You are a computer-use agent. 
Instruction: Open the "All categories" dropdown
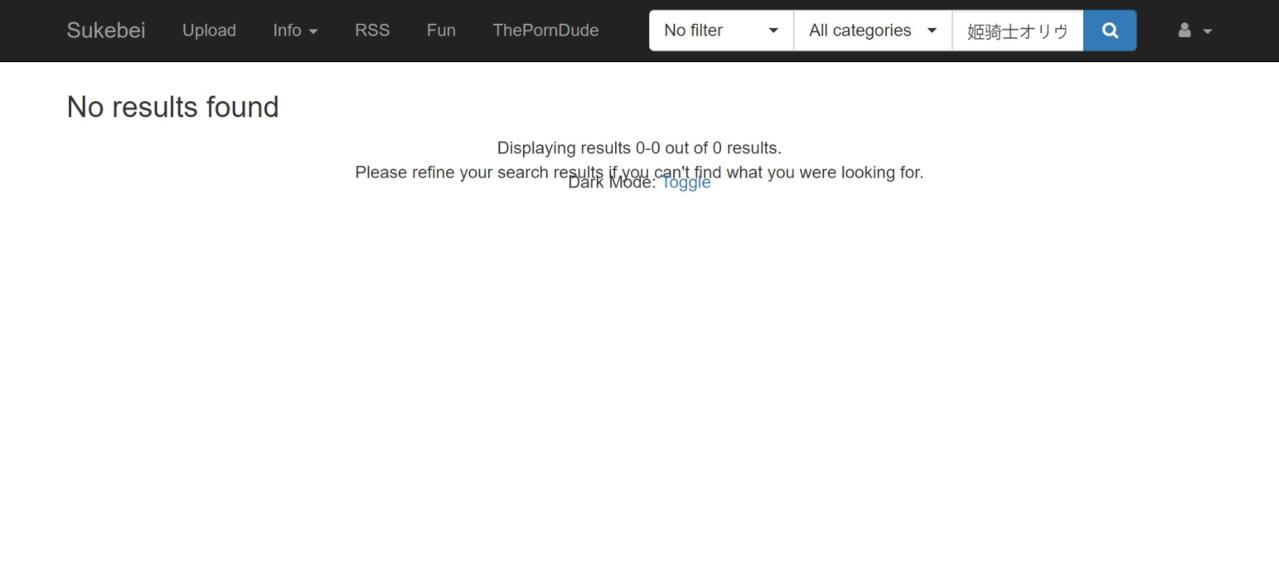871,30
